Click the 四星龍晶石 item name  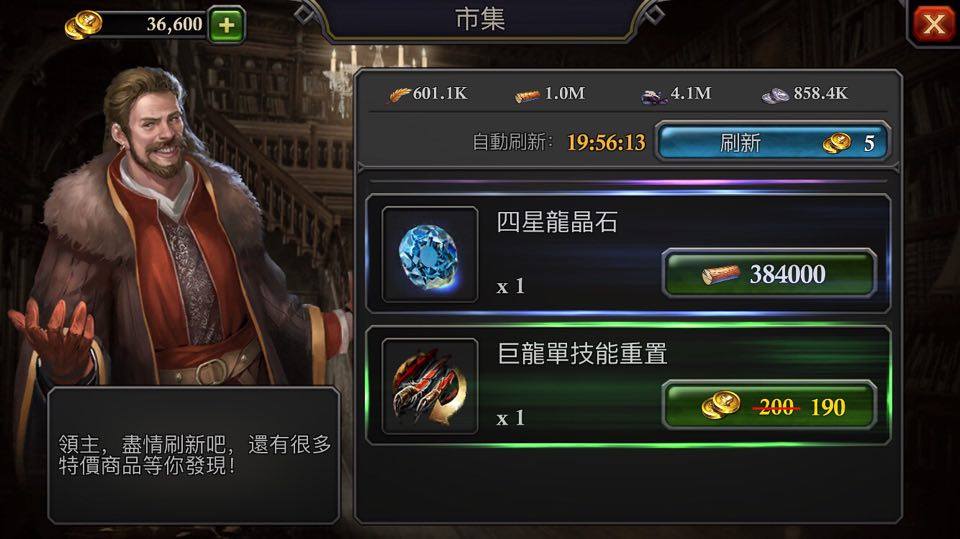point(557,222)
